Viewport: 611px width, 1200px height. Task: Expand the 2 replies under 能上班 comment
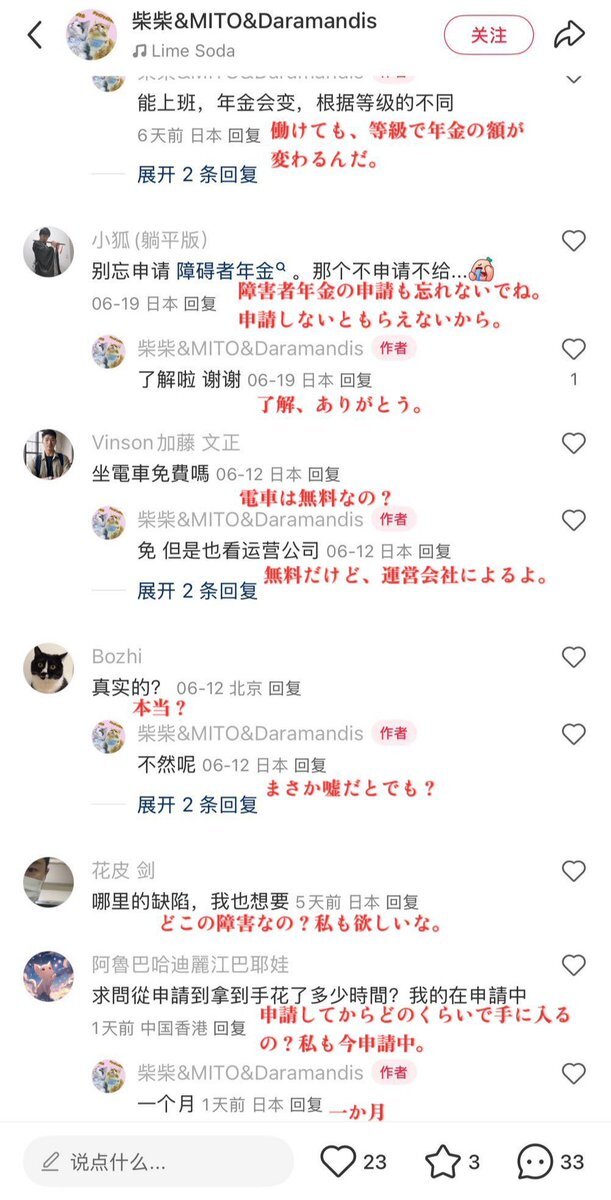pos(197,174)
